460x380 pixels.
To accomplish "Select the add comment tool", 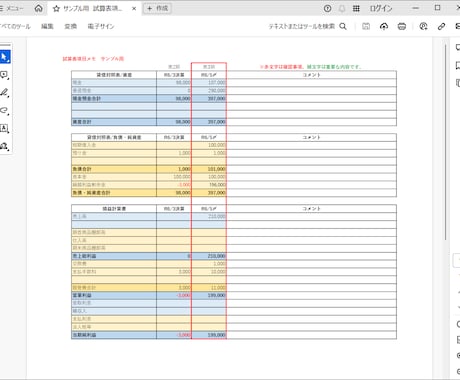I will point(4,75).
